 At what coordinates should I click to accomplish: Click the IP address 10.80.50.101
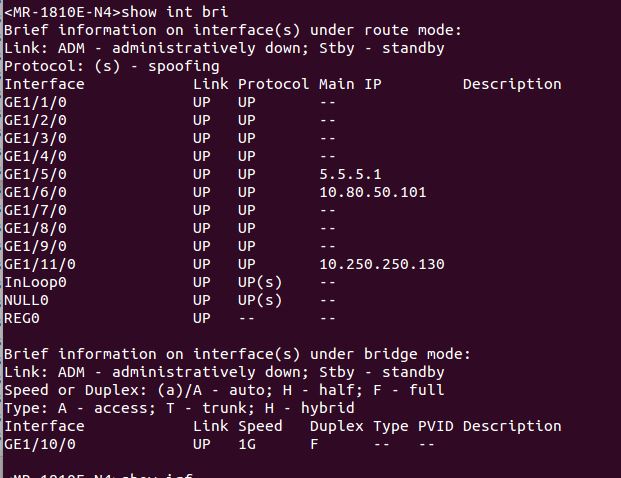373,192
